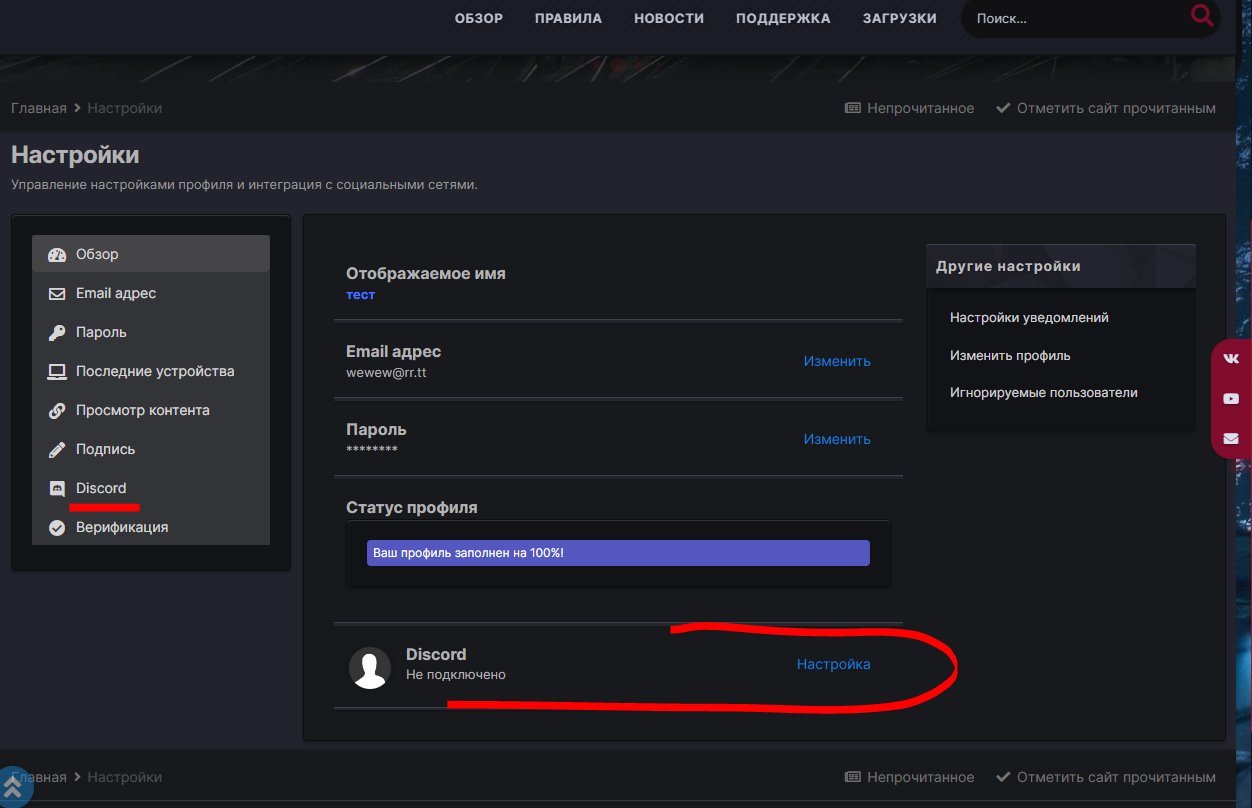Screen dimensions: 1252x808
Task: Focus the Поиск search input field
Action: [x=1075, y=18]
